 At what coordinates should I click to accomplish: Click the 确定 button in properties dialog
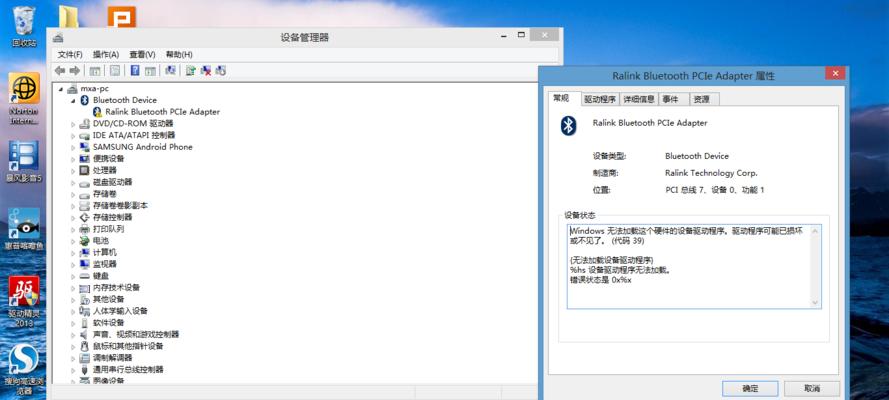point(750,389)
